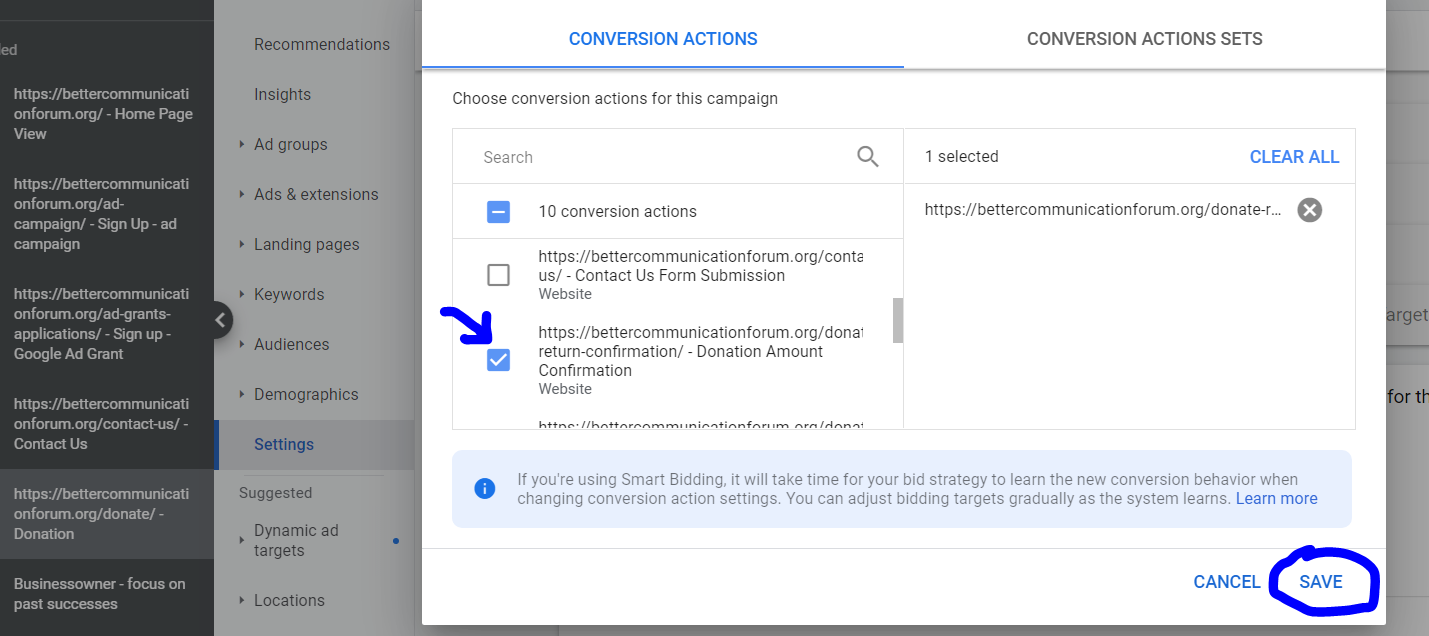Click the selected donate-return URL text
This screenshot has height=636, width=1429.
1103,210
